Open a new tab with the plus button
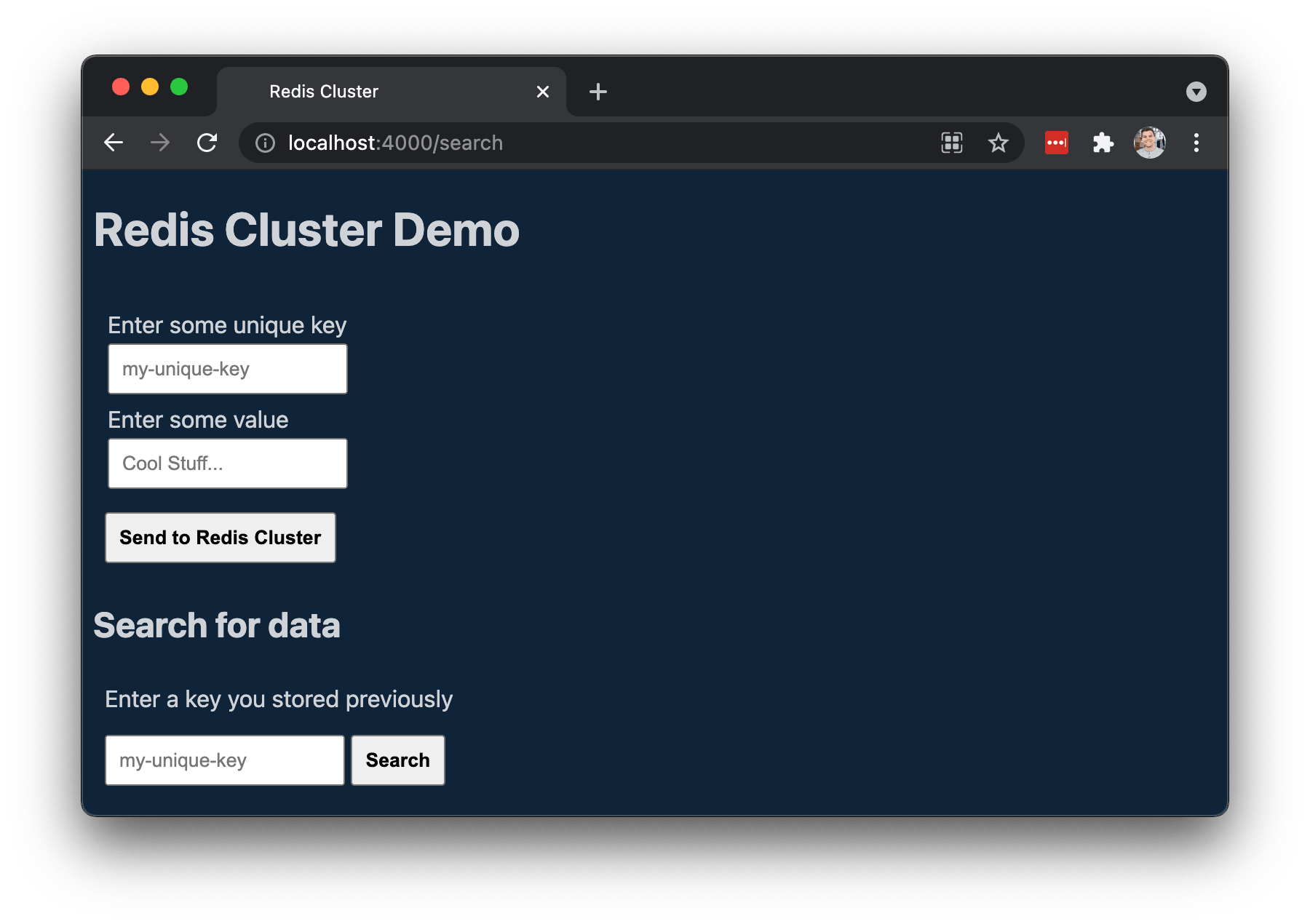Viewport: 1310px width, 924px height. pos(598,91)
